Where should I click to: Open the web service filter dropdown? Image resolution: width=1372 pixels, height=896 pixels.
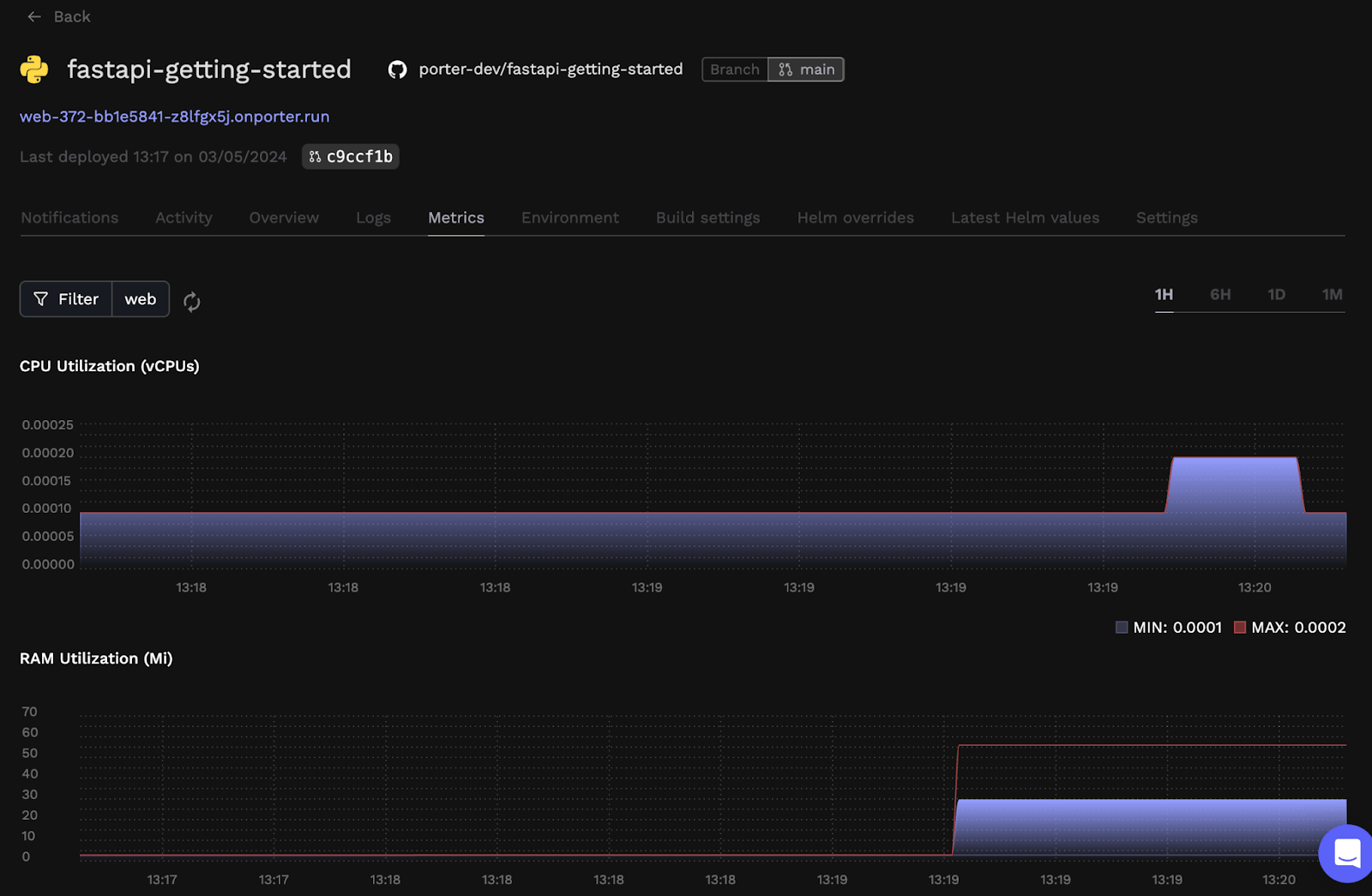pos(141,299)
